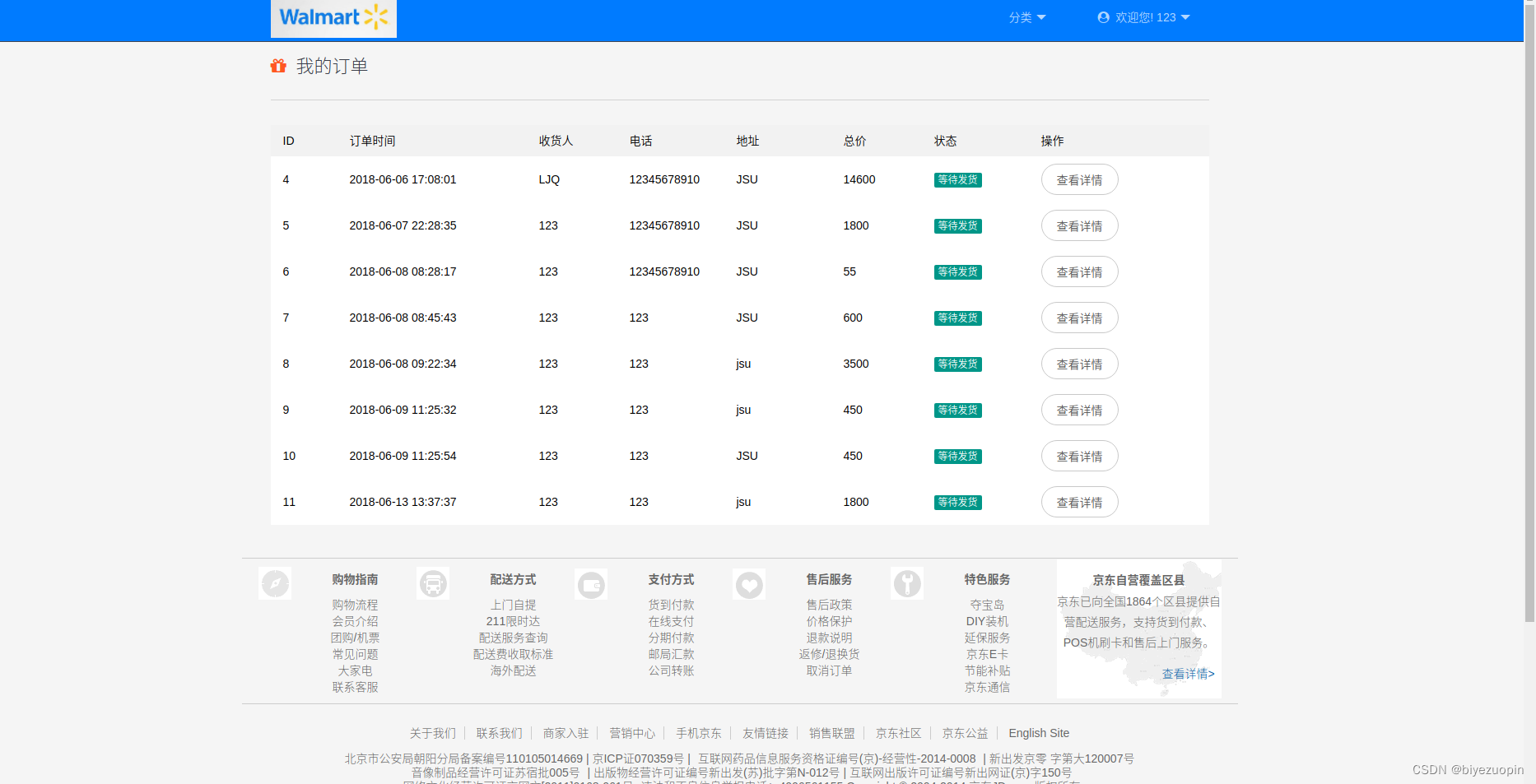The image size is (1536, 784).
Task: Open the 购物流程 footer link
Action: [x=355, y=605]
